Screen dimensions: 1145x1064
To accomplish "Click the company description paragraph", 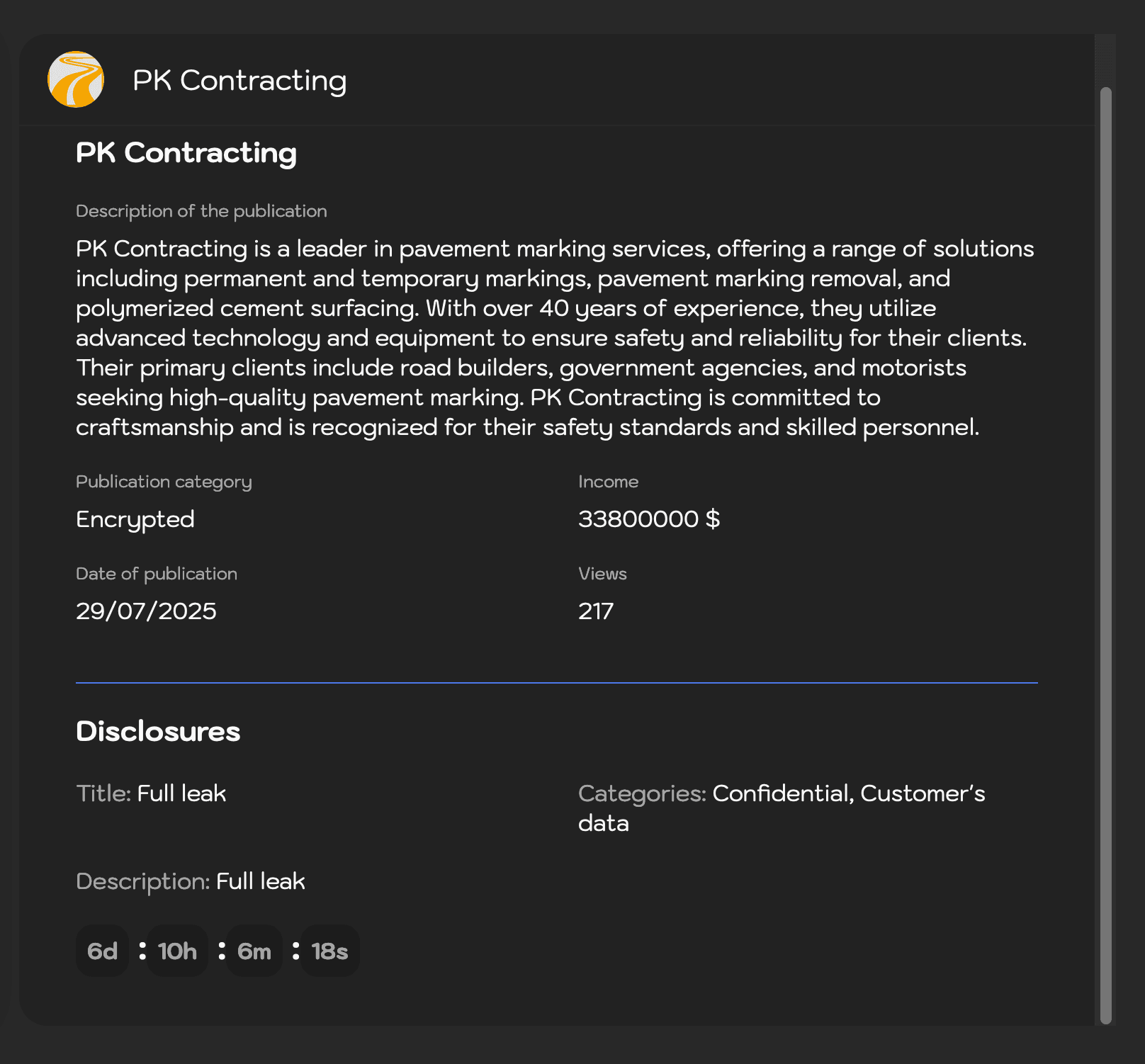I will (x=555, y=338).
